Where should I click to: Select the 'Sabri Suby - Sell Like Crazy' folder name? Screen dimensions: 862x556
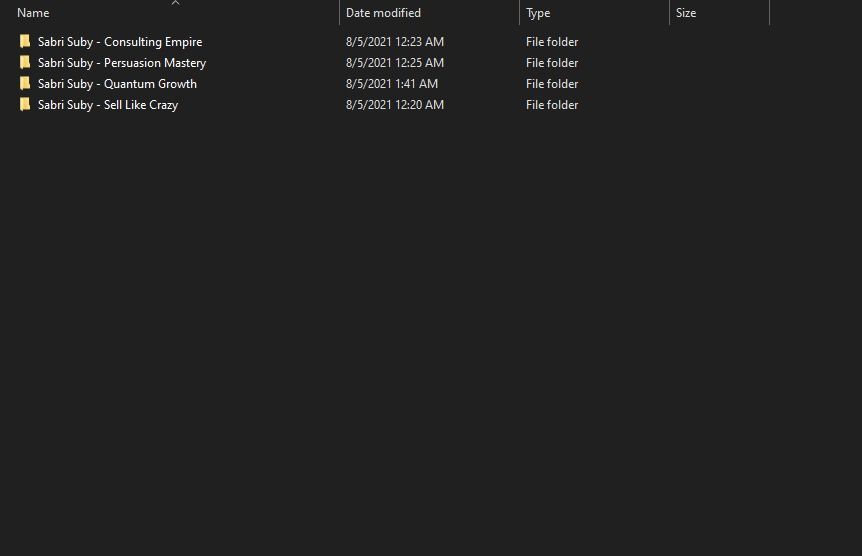coord(108,105)
